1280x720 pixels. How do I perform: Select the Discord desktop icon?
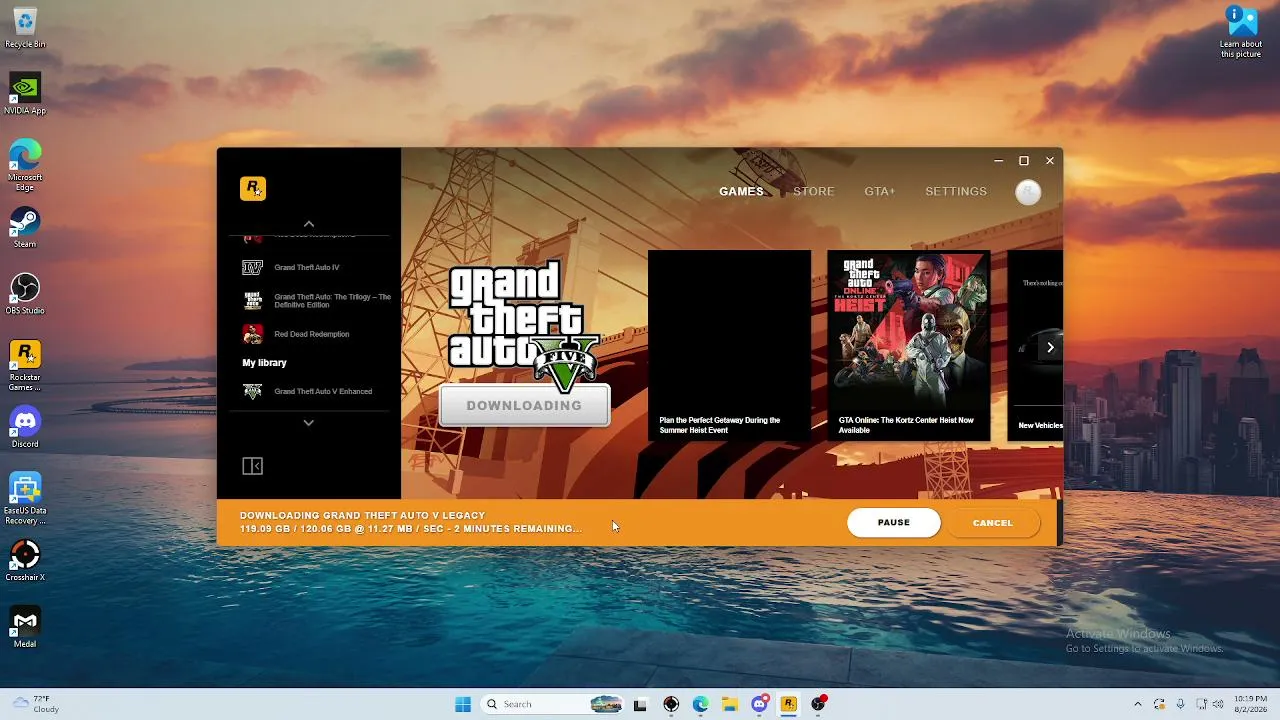tap(25, 428)
